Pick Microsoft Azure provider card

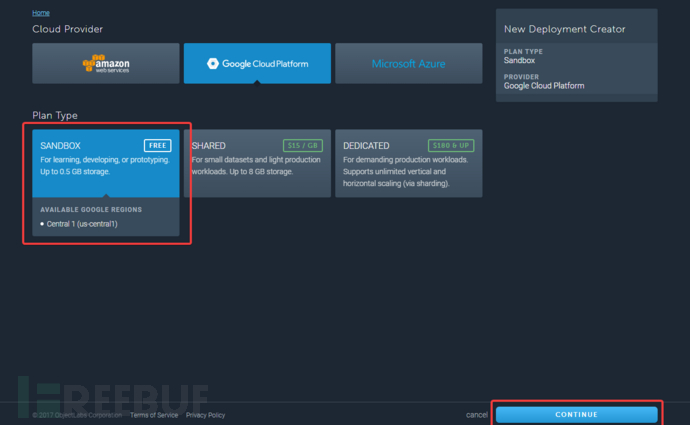408,63
